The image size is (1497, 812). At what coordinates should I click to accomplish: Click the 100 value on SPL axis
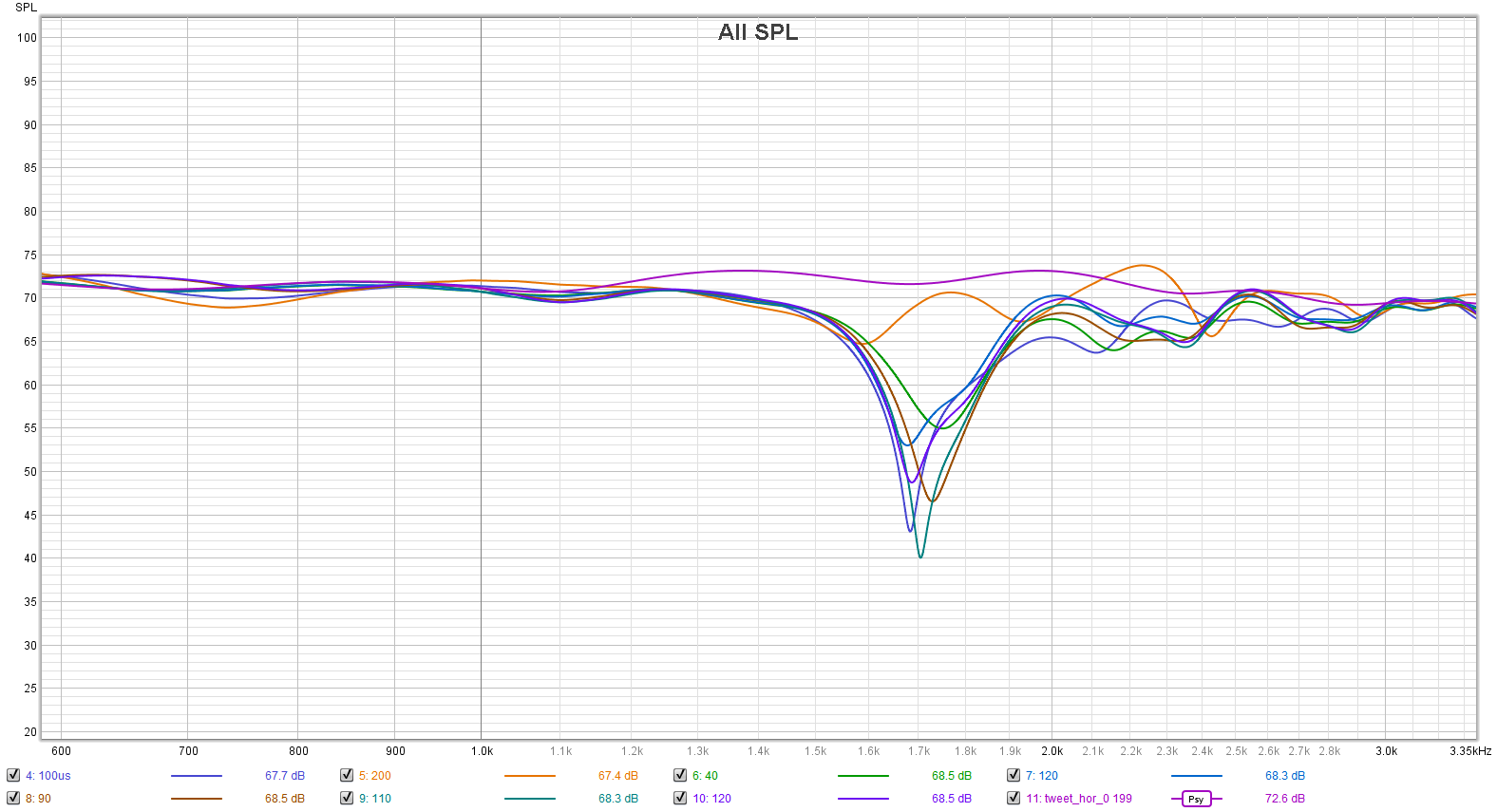point(27,38)
